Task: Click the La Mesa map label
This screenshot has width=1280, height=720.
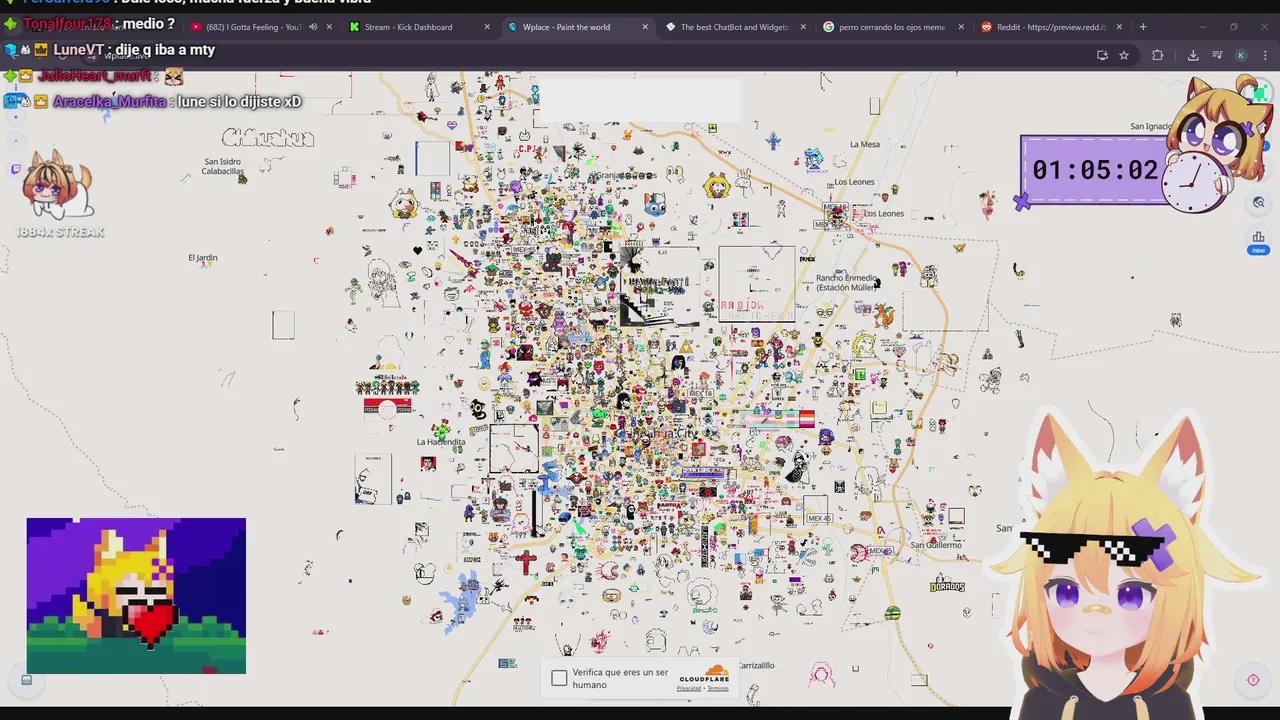Action: [x=865, y=144]
